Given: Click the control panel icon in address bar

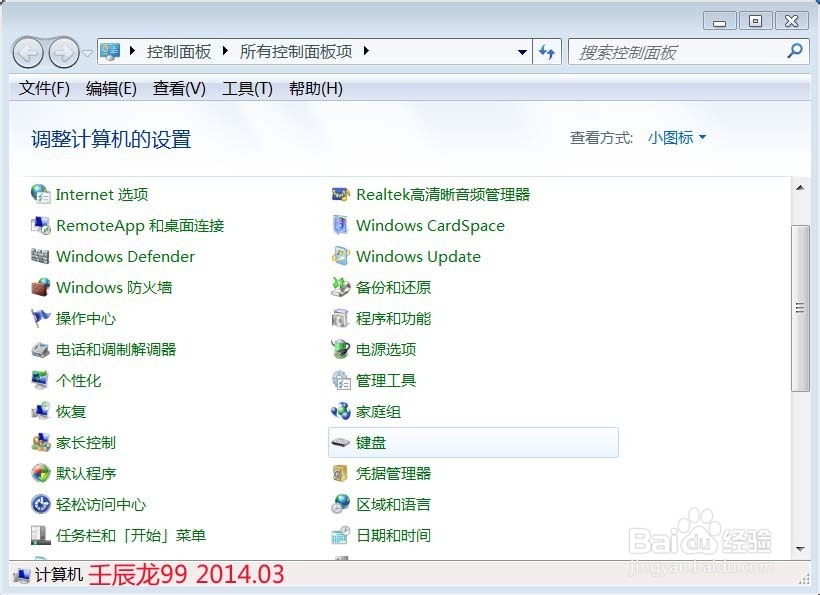Looking at the screenshot, I should coord(110,51).
